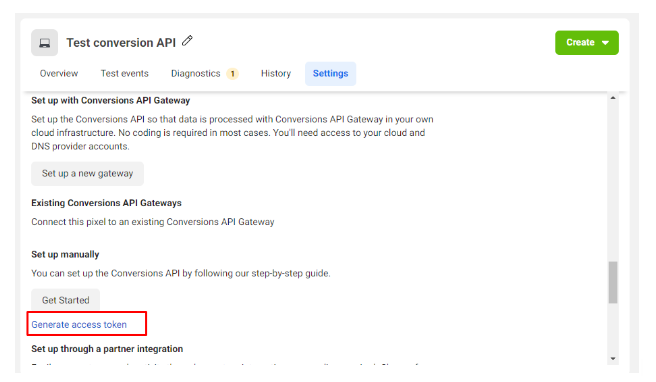Open the History tab
Image resolution: width=656 pixels, height=382 pixels.
pyautogui.click(x=276, y=74)
